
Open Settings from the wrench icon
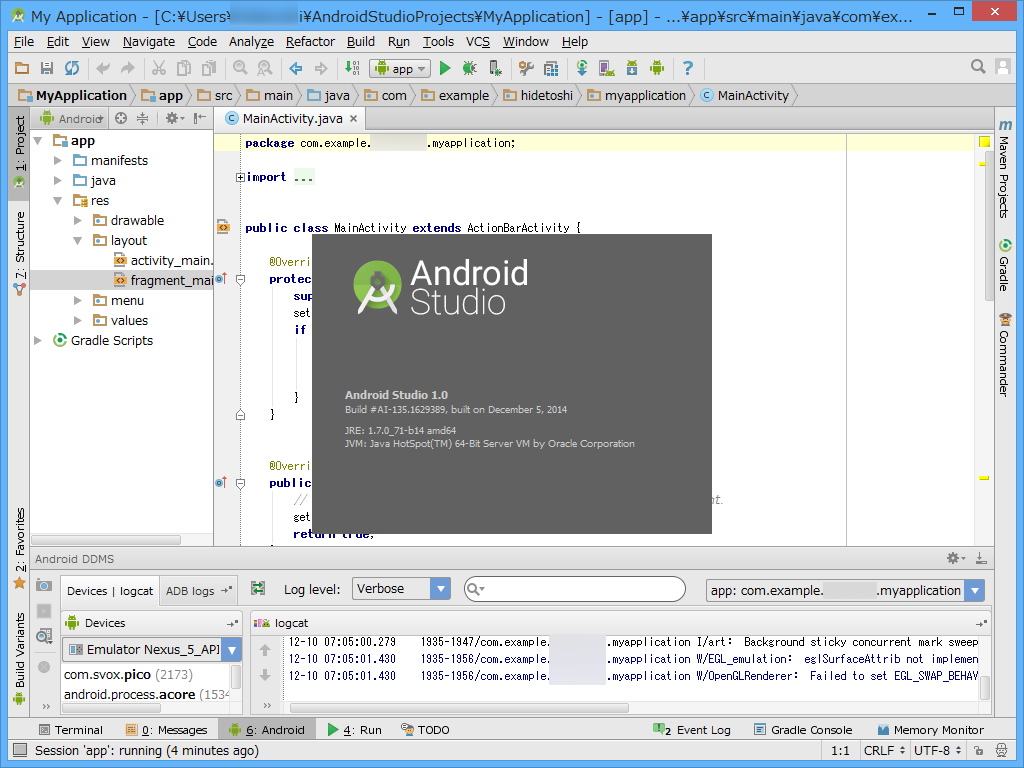[525, 68]
